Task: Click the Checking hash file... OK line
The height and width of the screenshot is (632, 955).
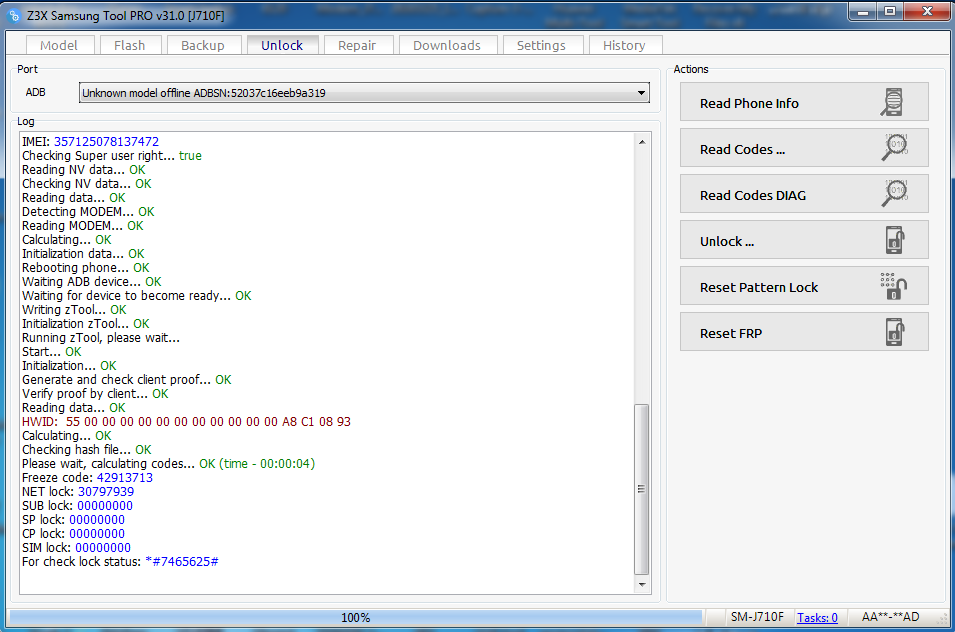Action: tap(86, 449)
